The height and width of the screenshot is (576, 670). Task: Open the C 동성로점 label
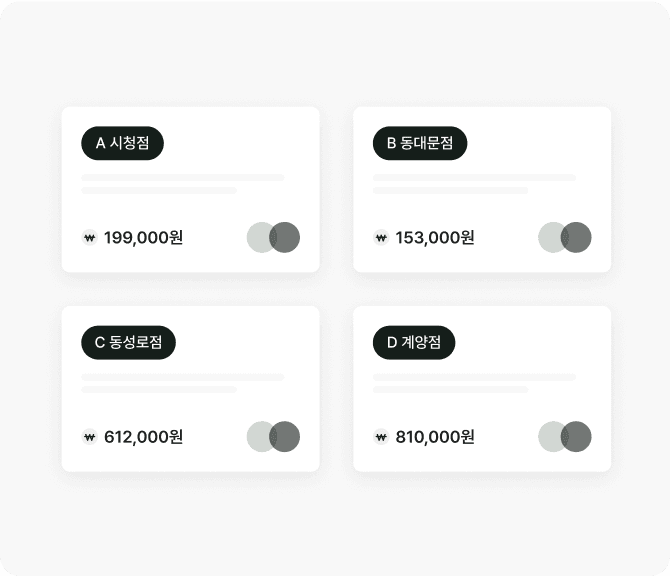click(x=128, y=343)
